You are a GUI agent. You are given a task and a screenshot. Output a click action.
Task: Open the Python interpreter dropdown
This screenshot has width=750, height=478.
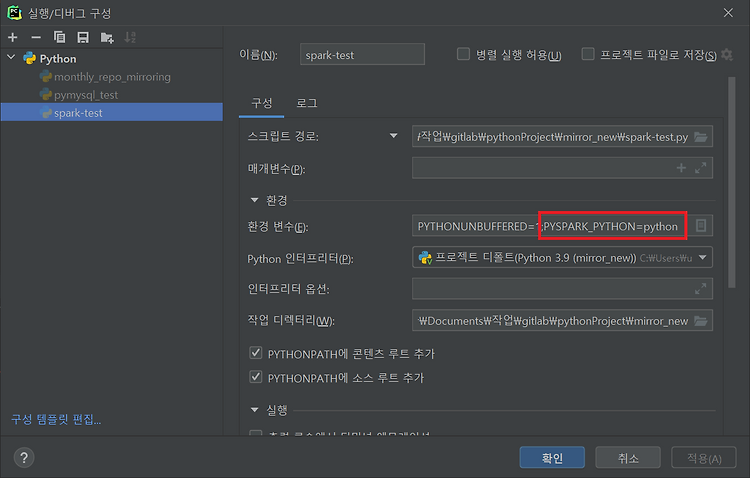(x=703, y=257)
